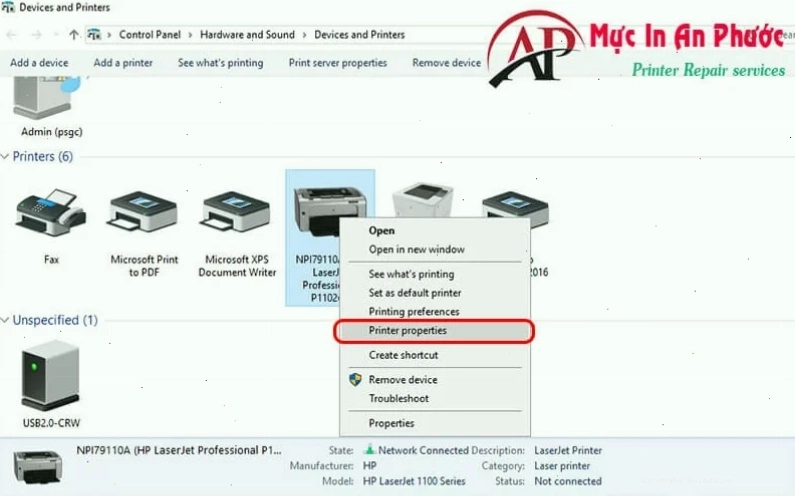This screenshot has width=795, height=497.
Task: Choose Create shortcut
Action: [x=435, y=356]
